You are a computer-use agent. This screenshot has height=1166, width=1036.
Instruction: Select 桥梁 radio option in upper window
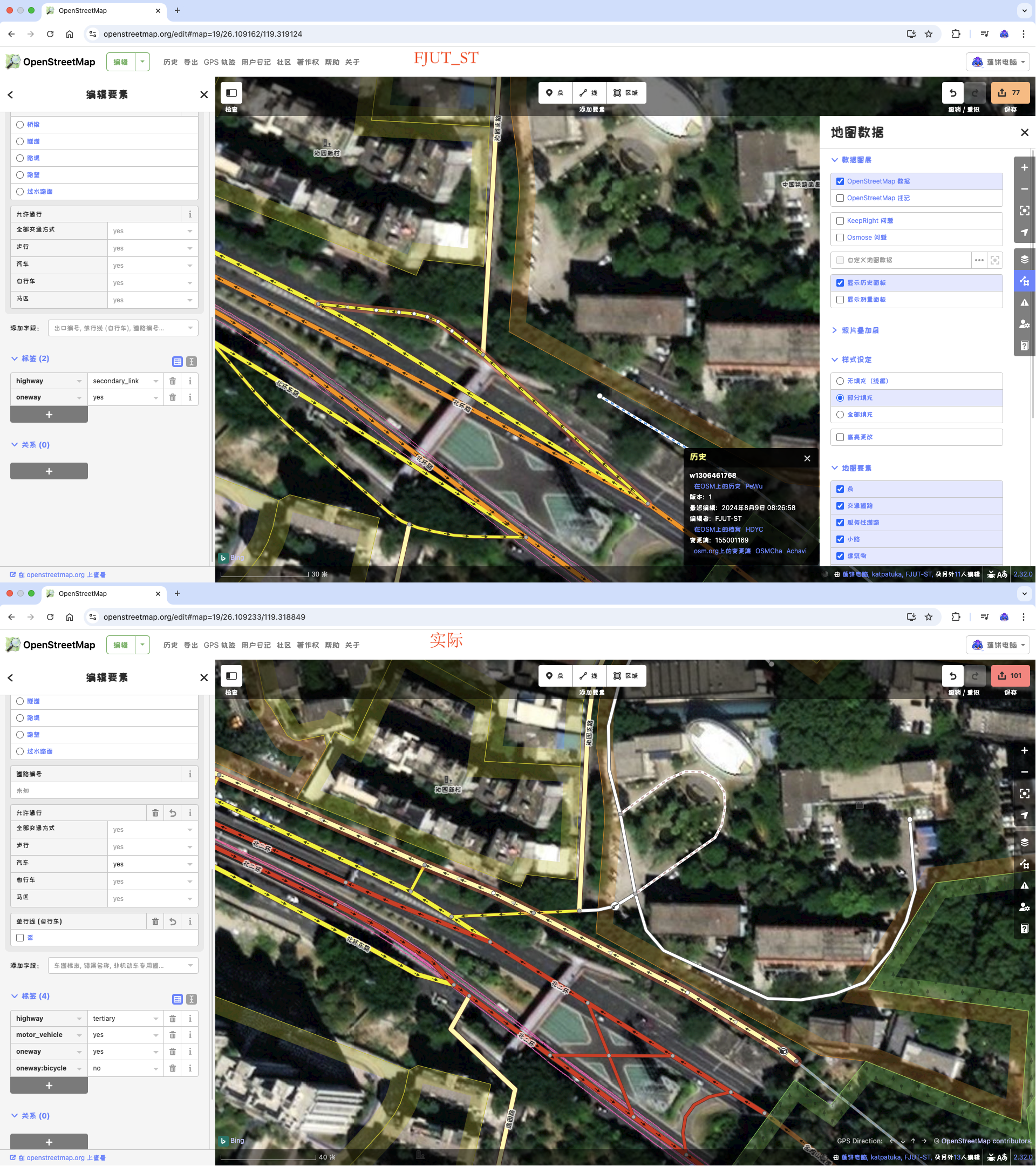20,124
